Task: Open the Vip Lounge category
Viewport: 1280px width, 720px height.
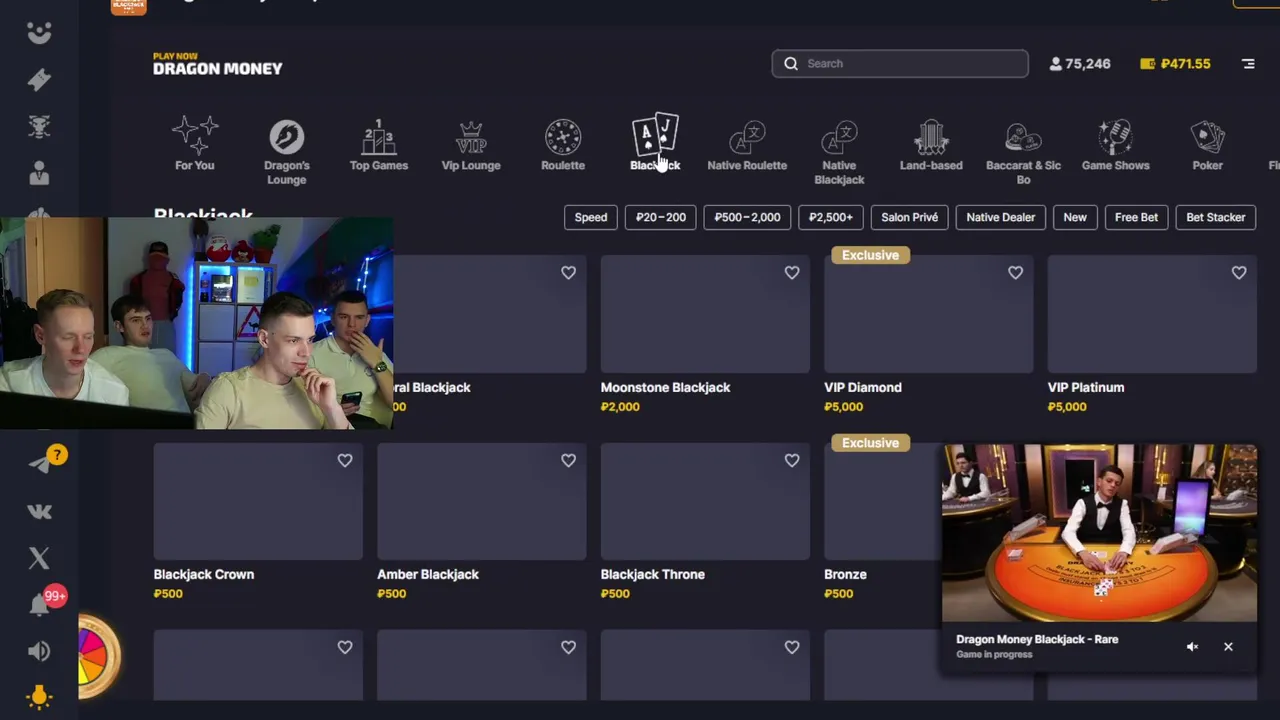Action: tap(471, 144)
